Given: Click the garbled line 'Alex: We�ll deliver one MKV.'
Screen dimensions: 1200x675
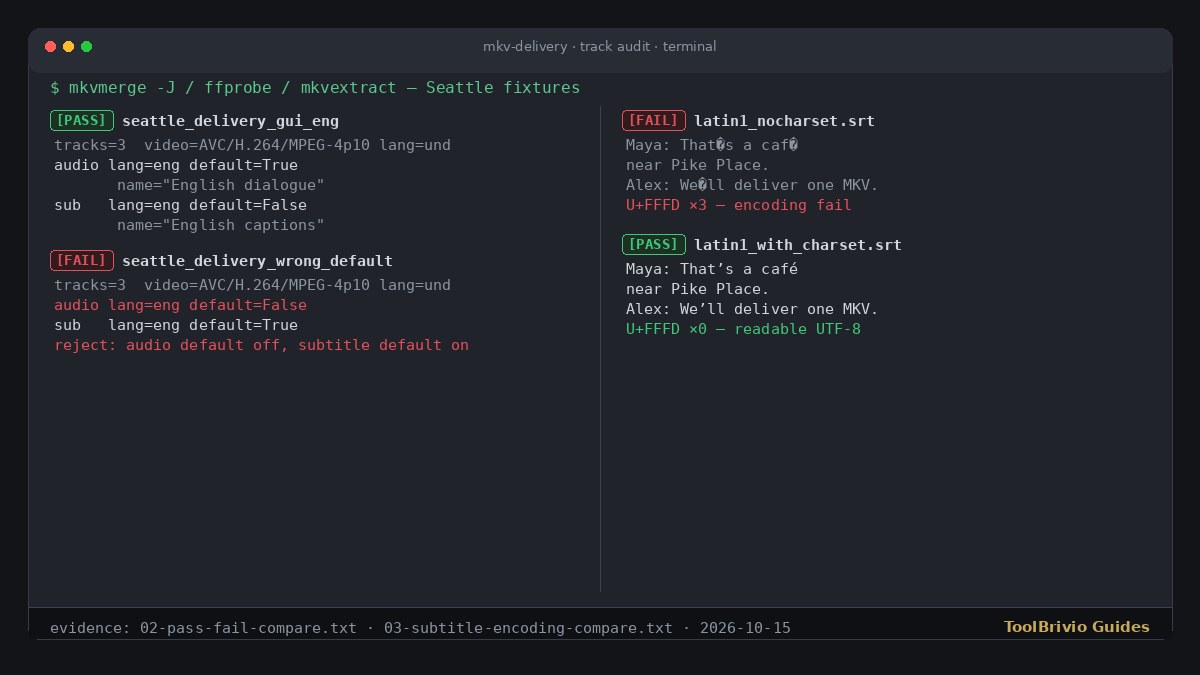Looking at the screenshot, I should coord(752,185).
